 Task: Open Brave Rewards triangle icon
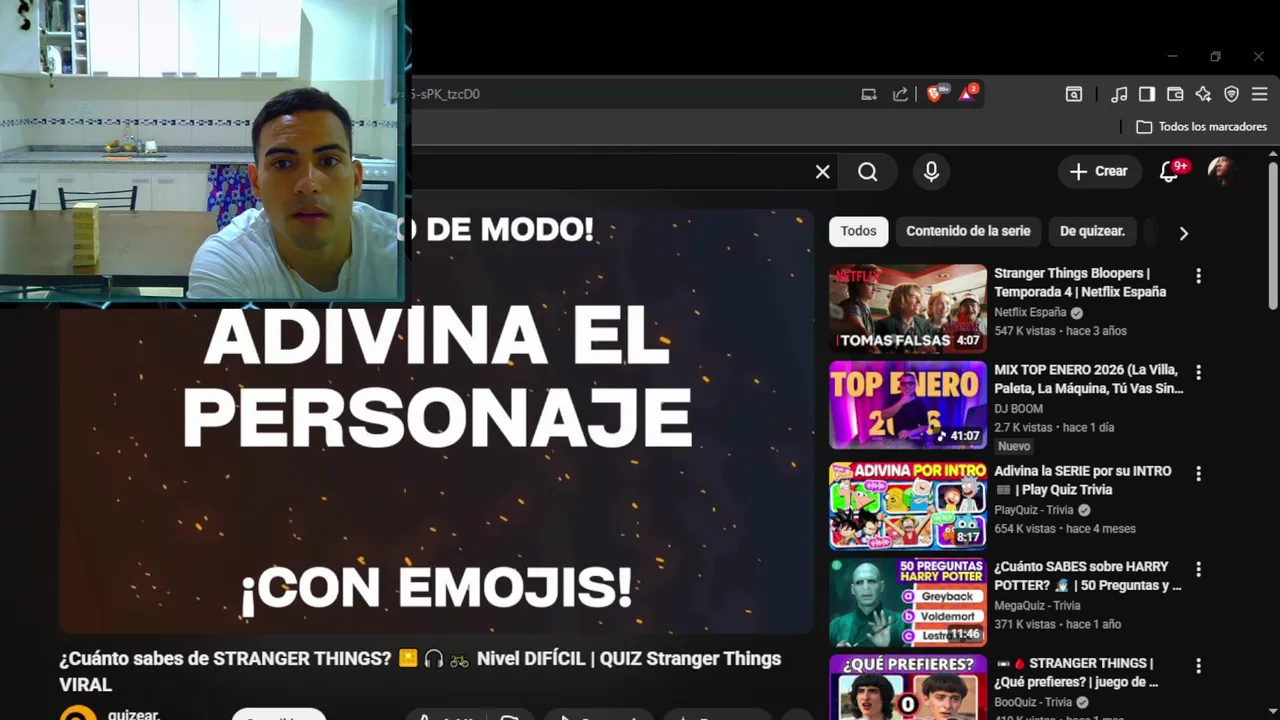[x=968, y=93]
